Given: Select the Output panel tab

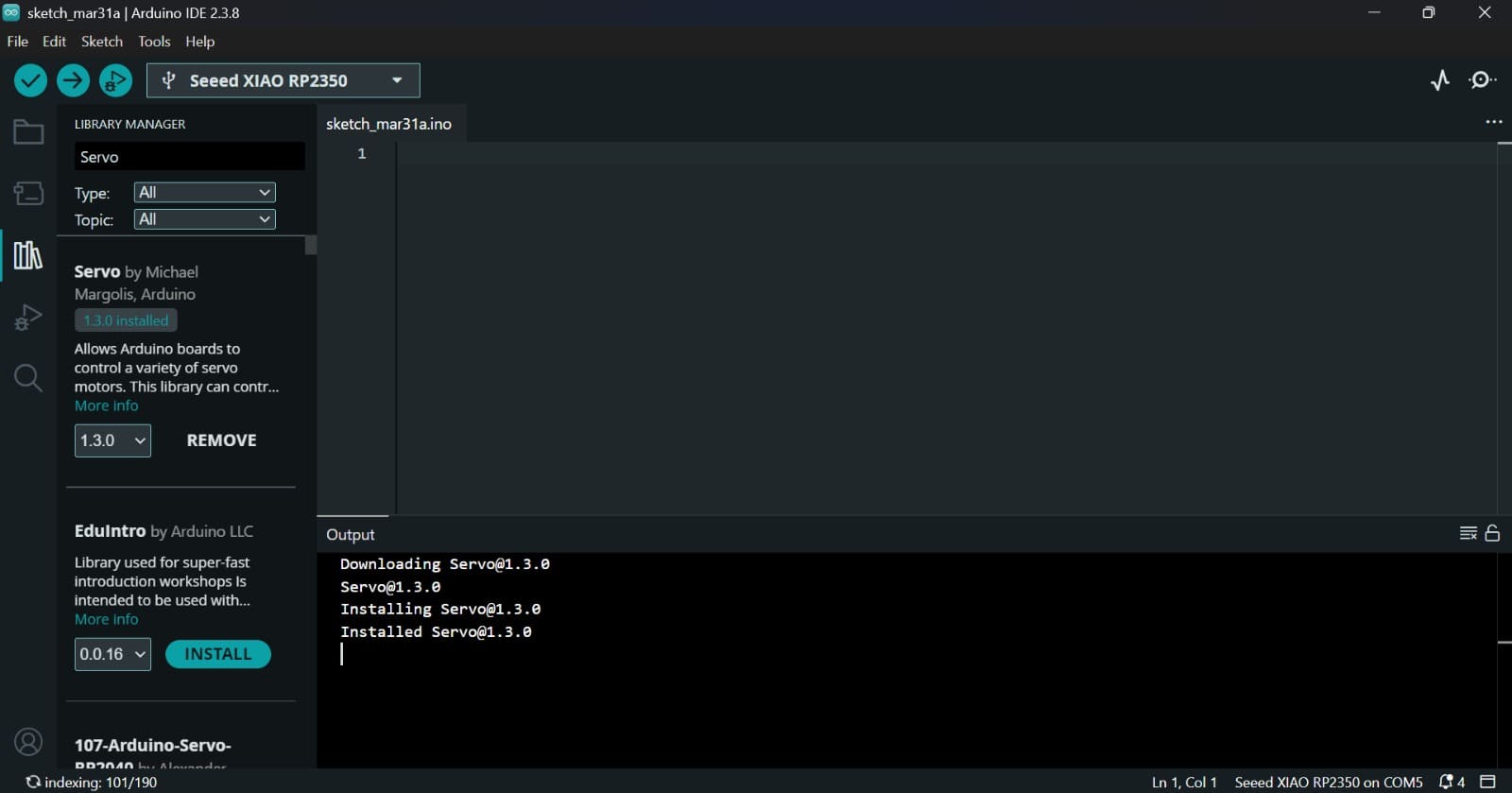Looking at the screenshot, I should [351, 535].
